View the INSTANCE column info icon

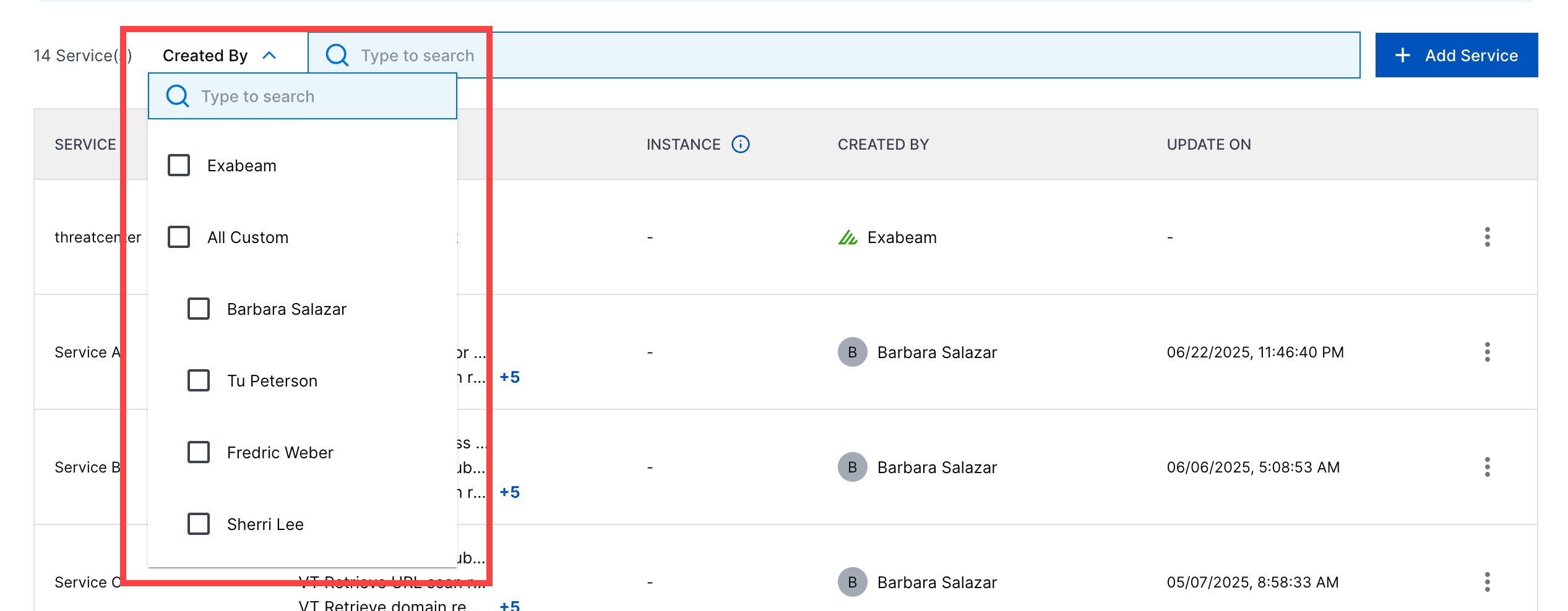tap(741, 144)
